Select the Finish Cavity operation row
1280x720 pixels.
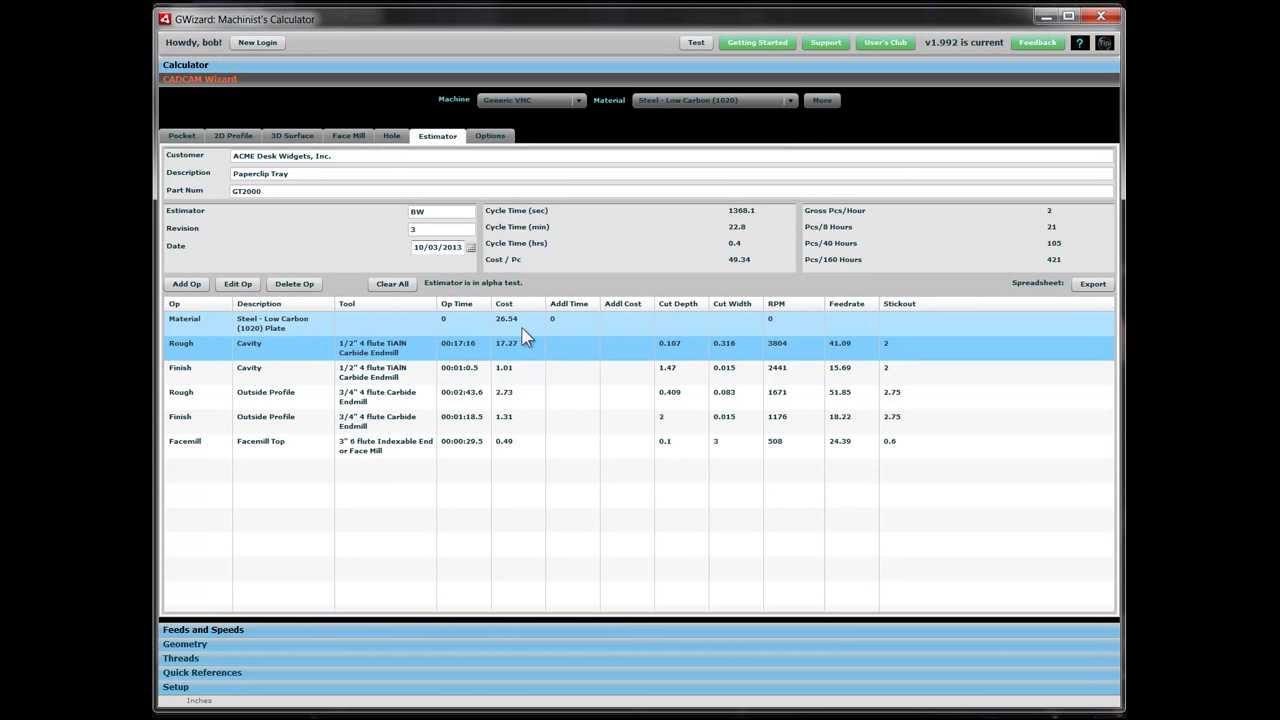[639, 372]
